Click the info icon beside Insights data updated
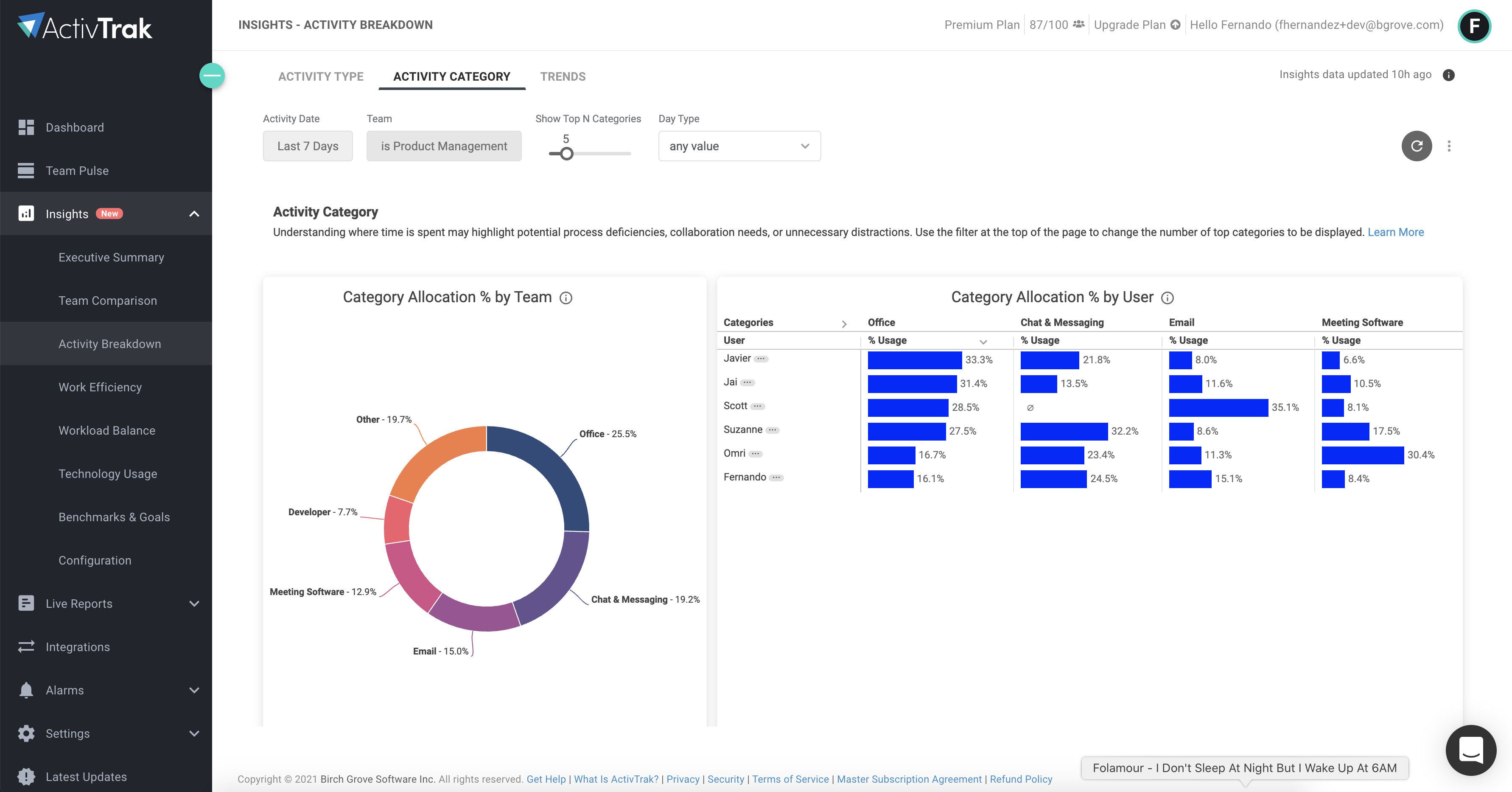The image size is (1512, 792). (x=1449, y=75)
